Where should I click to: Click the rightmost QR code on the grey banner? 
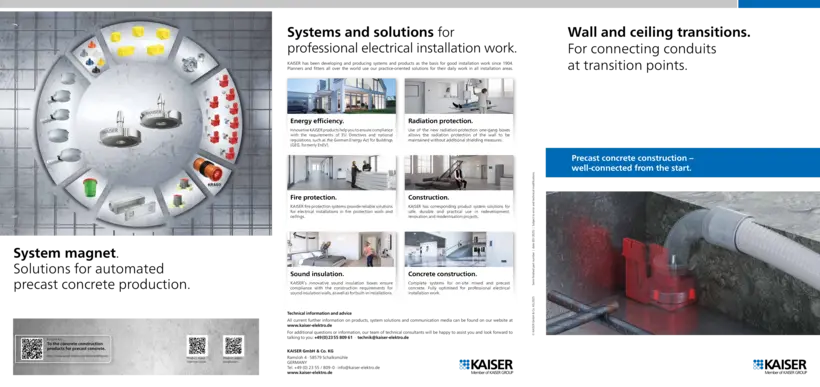[233, 346]
